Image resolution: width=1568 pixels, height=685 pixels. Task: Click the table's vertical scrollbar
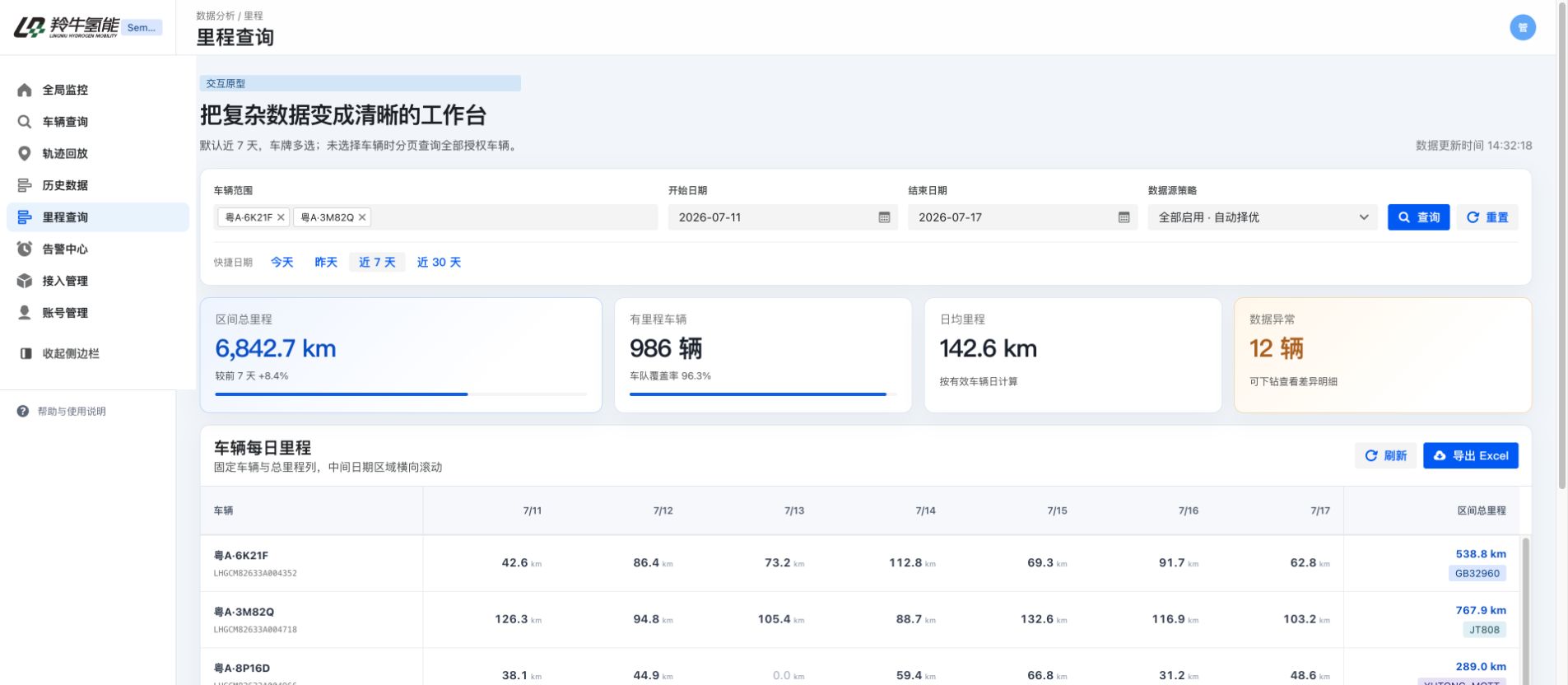[x=1525, y=611]
